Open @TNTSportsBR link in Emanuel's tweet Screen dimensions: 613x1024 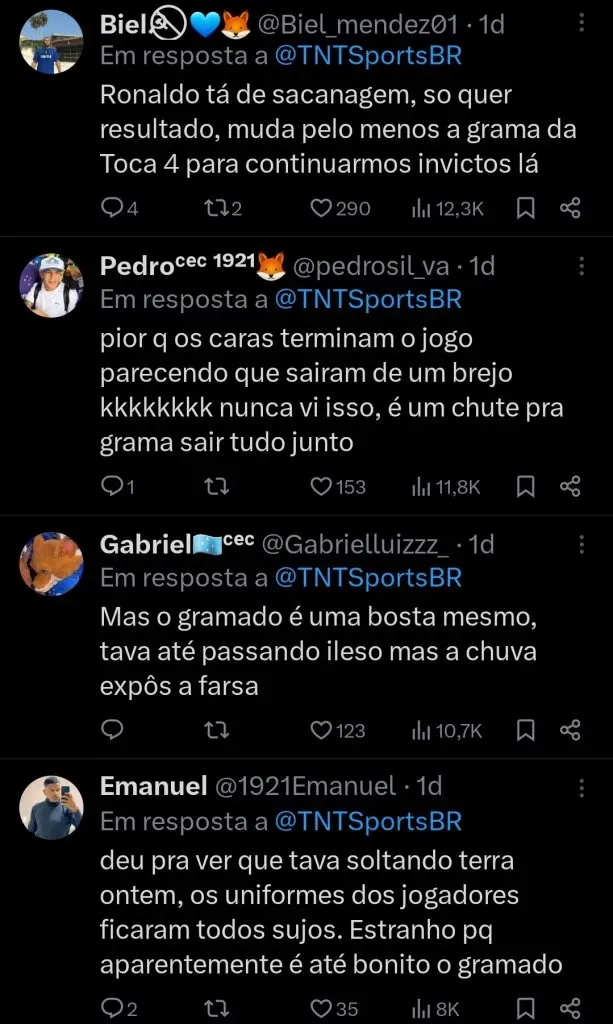tap(368, 822)
